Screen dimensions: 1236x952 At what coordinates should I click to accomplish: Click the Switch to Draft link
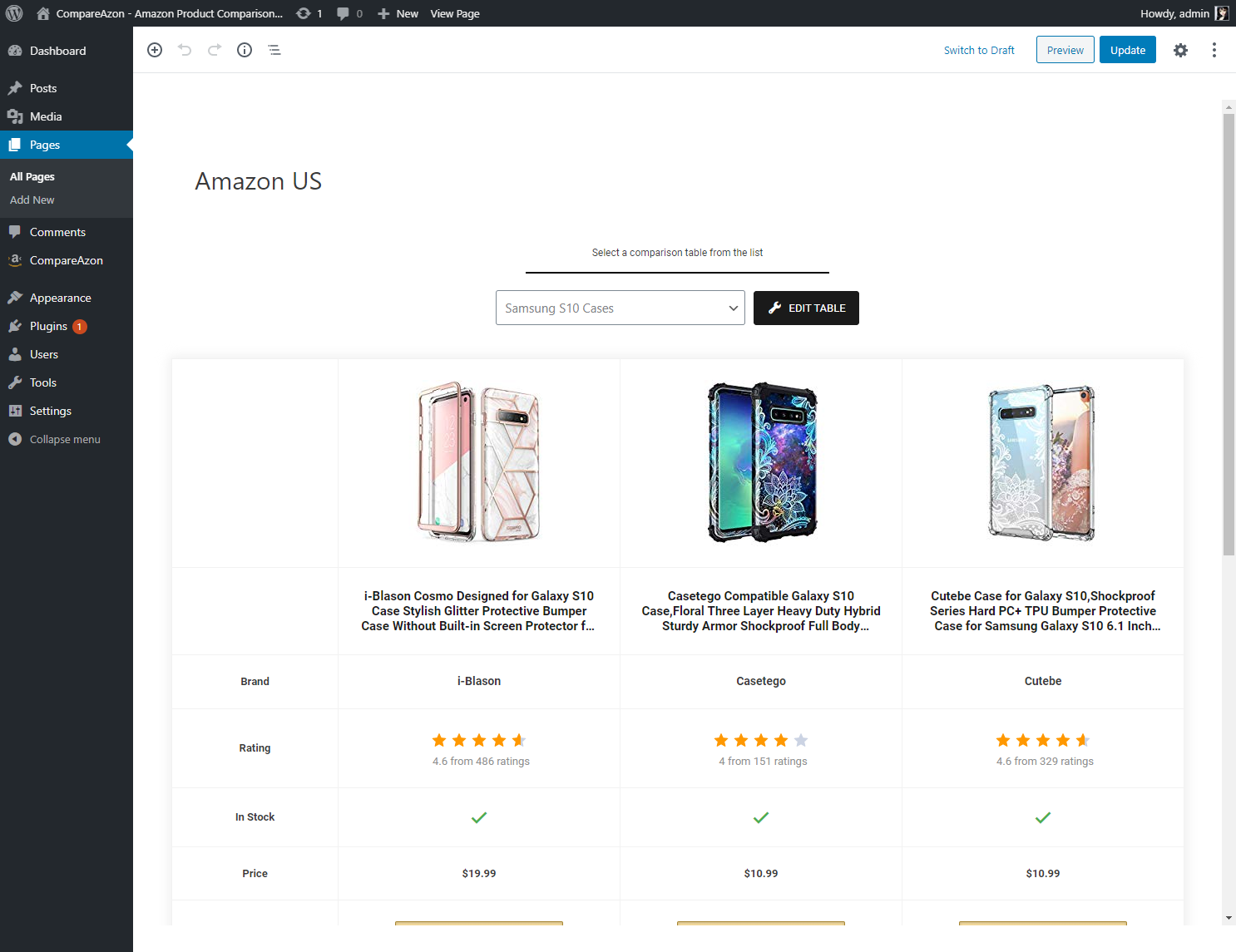click(979, 50)
